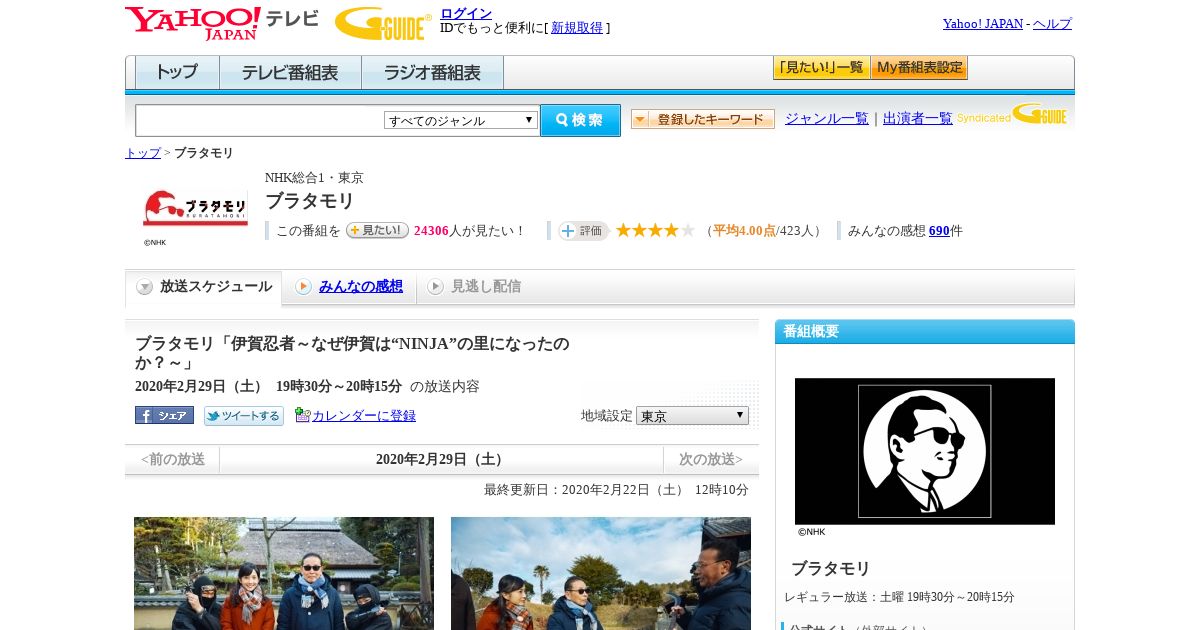The image size is (1200, 630).
Task: Click the calendar icon before カレンダーに登録
Action: tap(303, 415)
